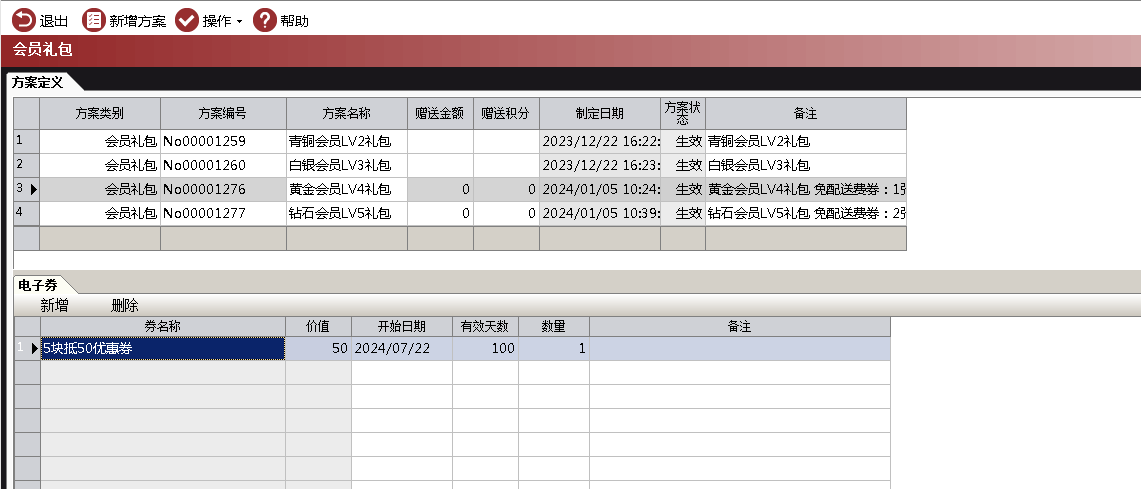
Task: Click the 帮助 label text
Action: click(295, 21)
